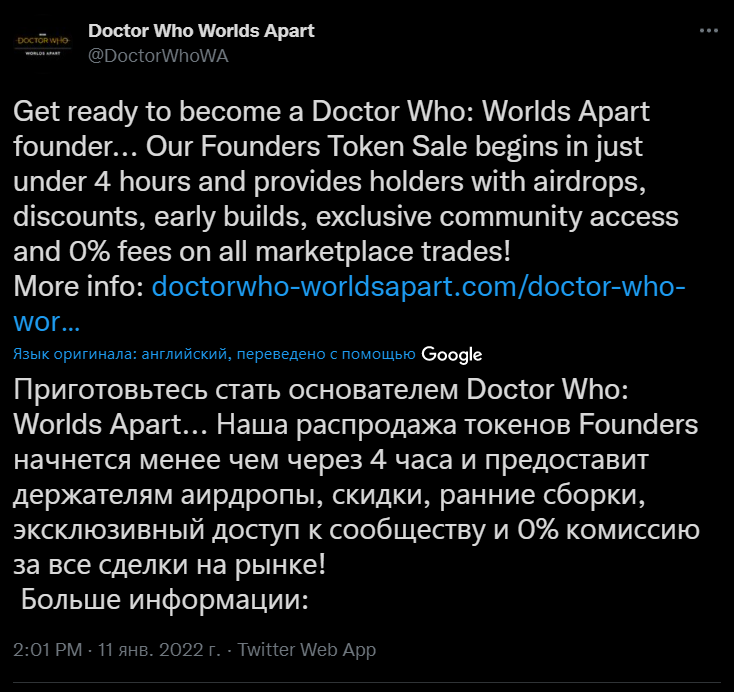The height and width of the screenshot is (692, 734).
Task: Click the Doctor Who Worlds Apart avatar
Action: pos(43,45)
